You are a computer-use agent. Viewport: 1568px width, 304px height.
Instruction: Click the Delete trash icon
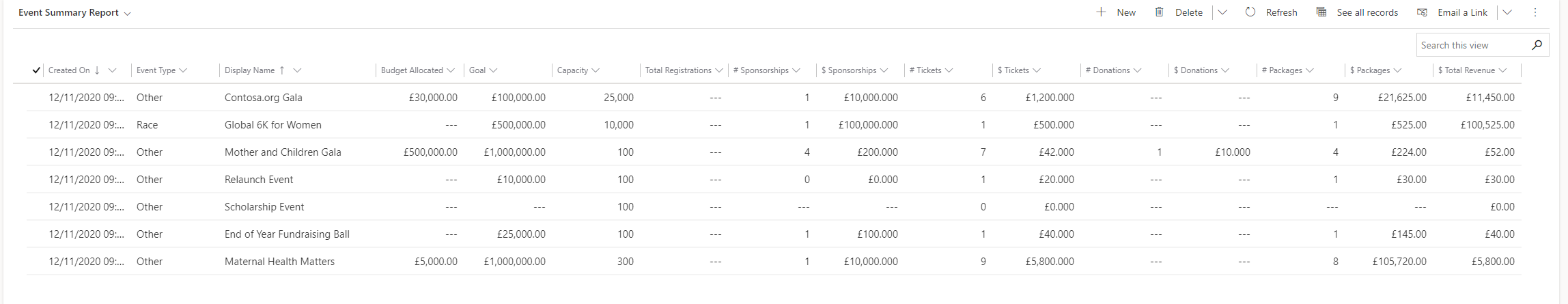click(1159, 12)
